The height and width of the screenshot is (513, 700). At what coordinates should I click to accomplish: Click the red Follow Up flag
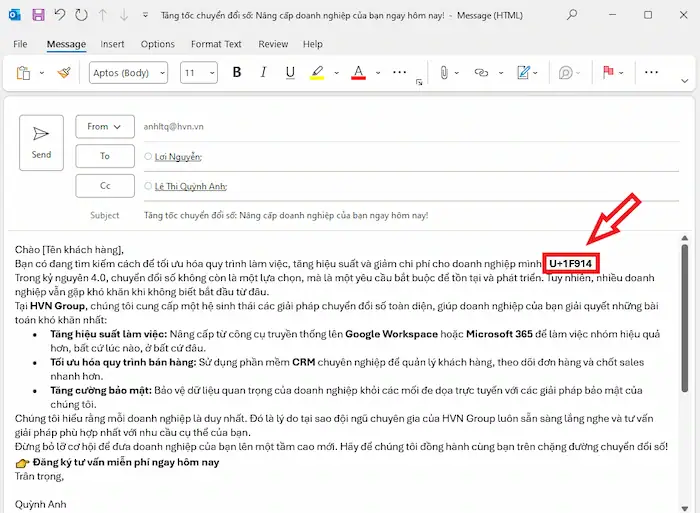coord(607,73)
